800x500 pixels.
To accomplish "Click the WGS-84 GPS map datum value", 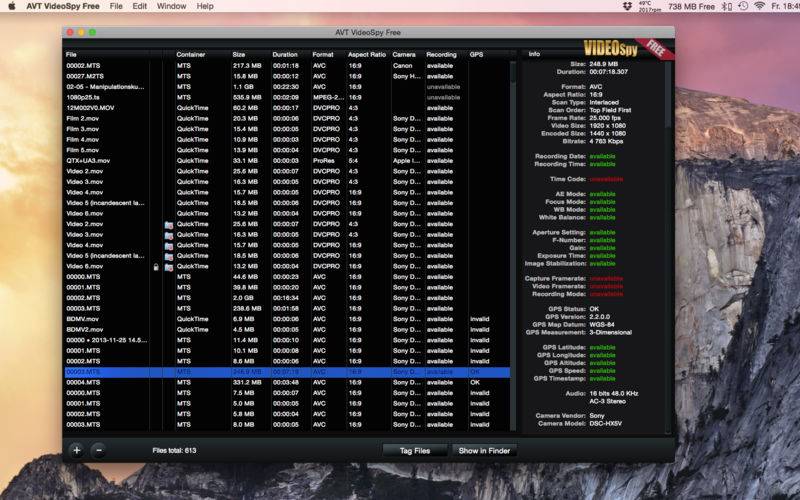I will [602, 324].
